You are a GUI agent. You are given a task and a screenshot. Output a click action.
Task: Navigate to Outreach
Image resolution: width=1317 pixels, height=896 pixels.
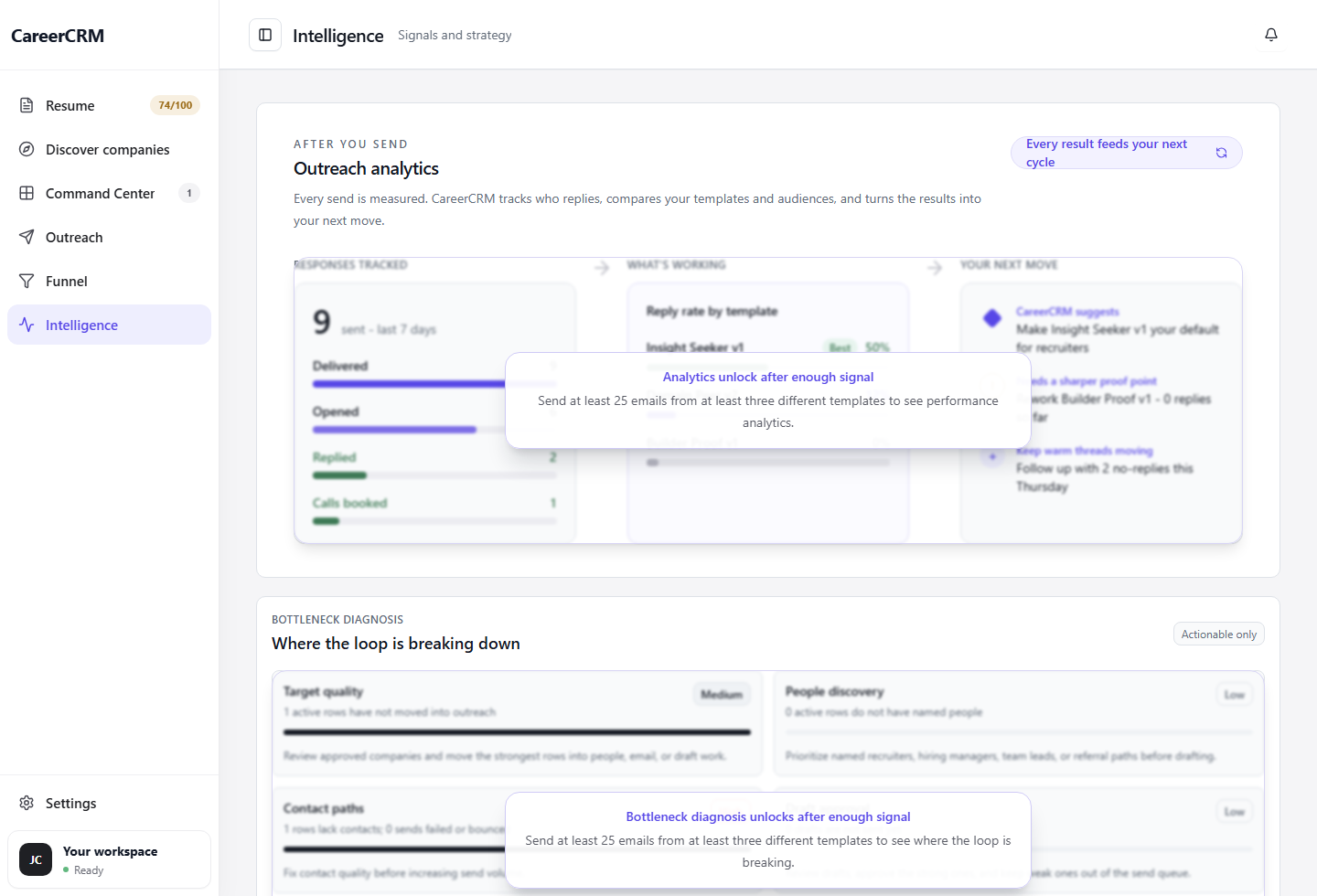109,237
